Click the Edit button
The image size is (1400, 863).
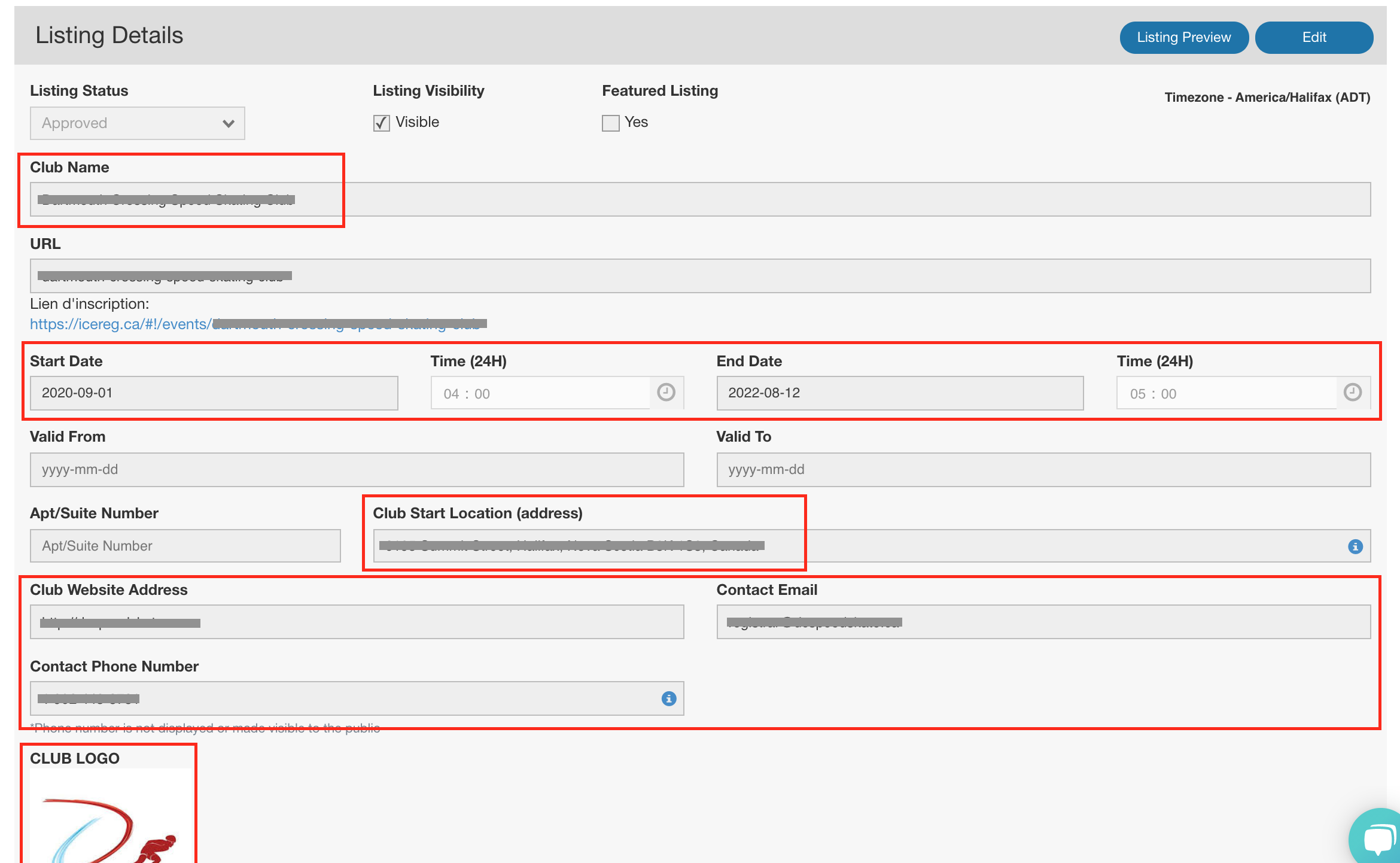point(1313,37)
